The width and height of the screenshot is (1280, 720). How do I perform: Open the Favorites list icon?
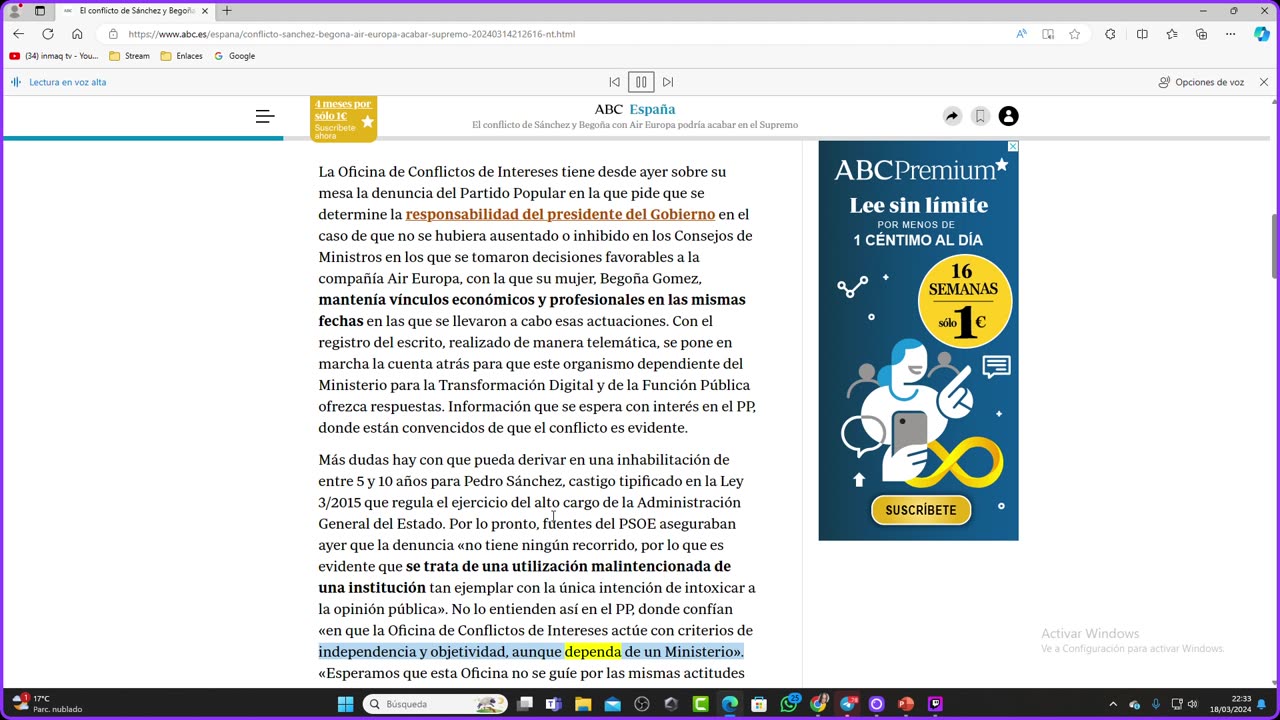point(1172,34)
